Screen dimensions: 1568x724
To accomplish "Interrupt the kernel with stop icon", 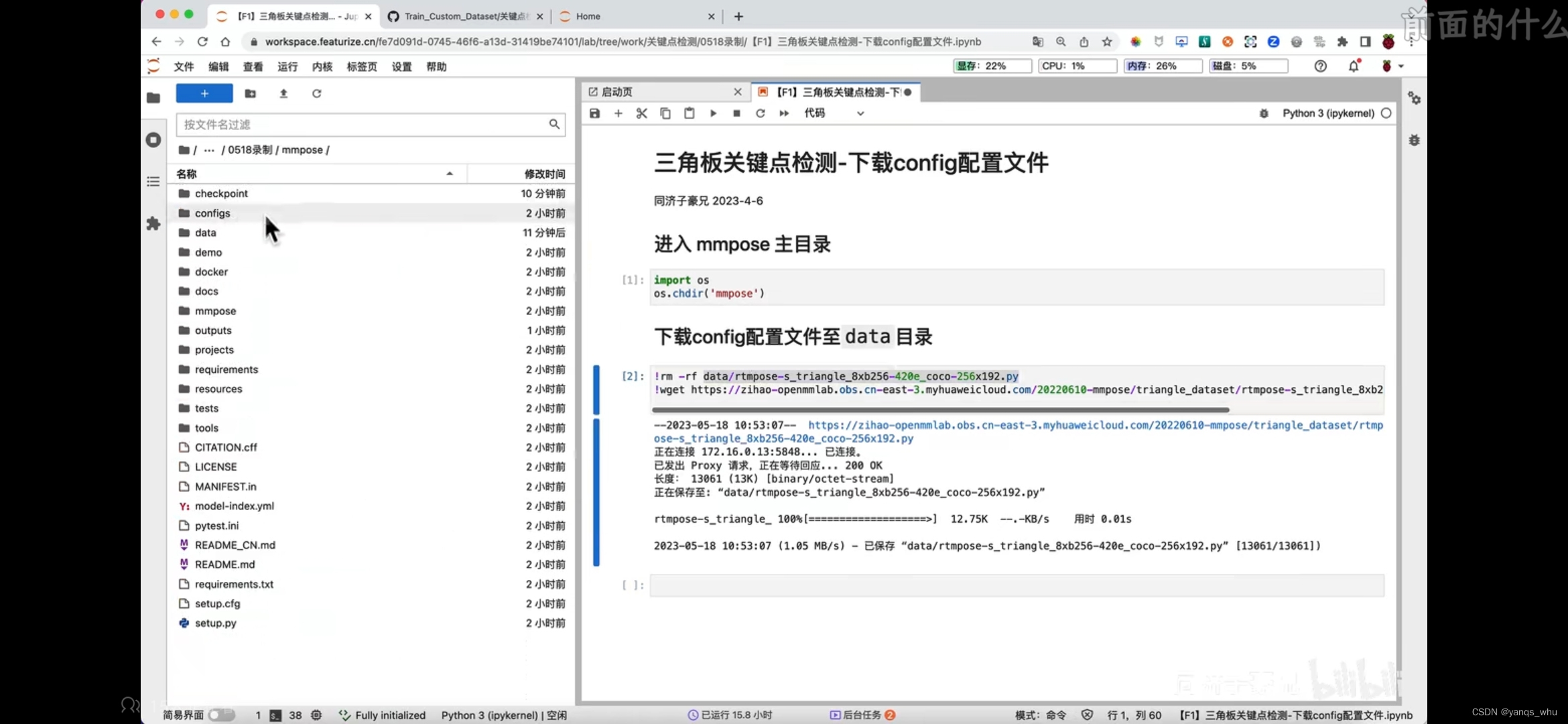I will tap(736, 113).
